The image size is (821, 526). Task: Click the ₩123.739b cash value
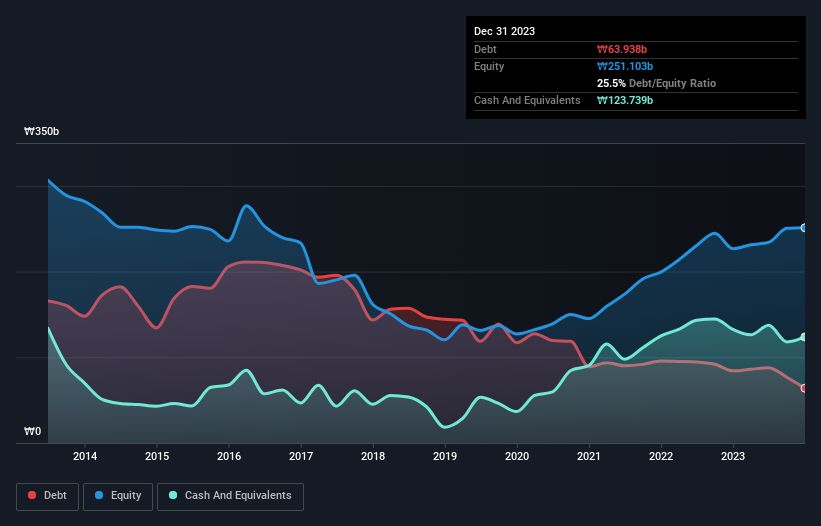625,100
